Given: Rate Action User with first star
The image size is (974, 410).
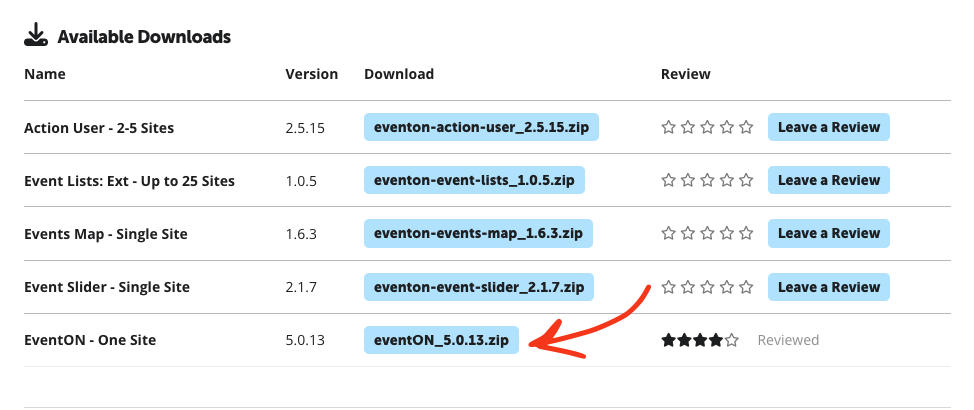Looking at the screenshot, I should [x=668, y=127].
